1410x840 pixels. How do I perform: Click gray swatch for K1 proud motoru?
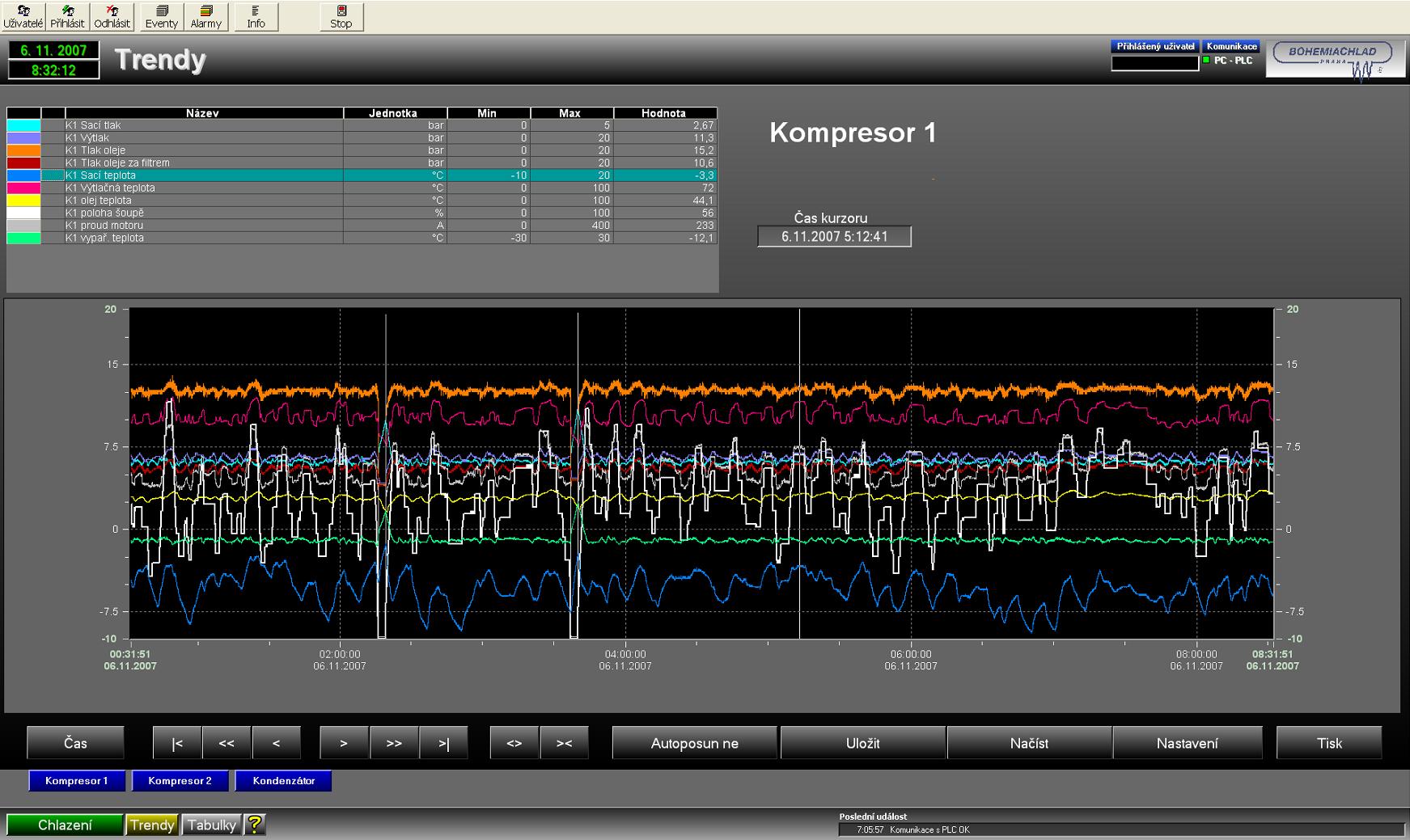coord(23,226)
